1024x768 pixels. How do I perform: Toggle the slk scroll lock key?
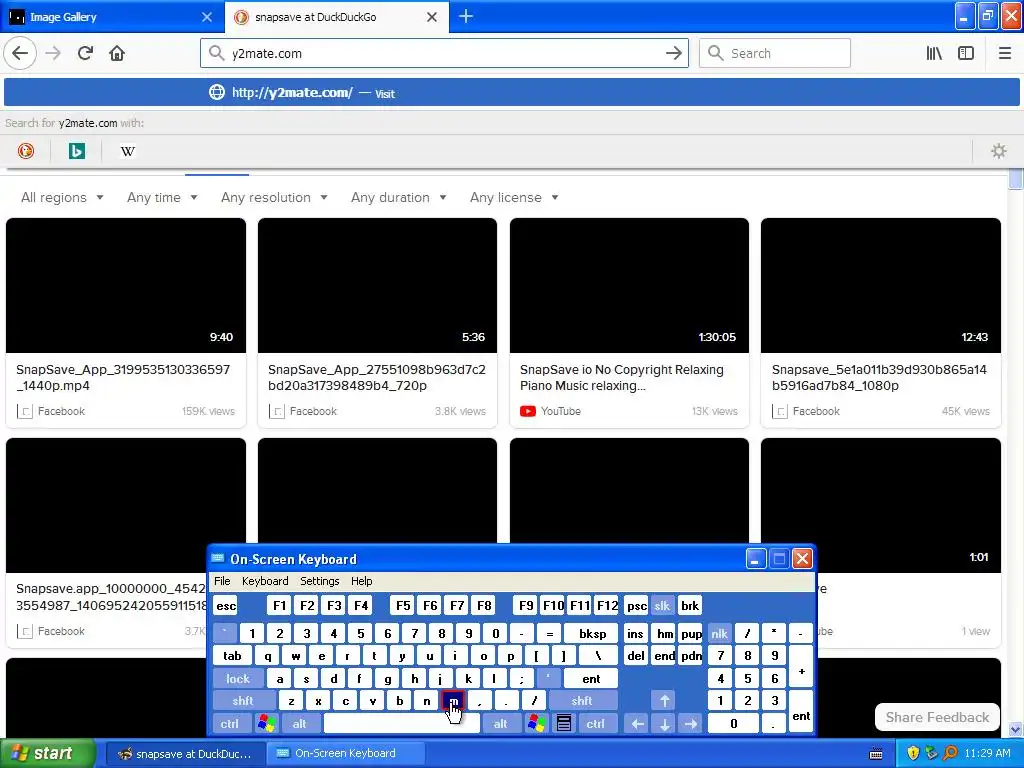(x=662, y=605)
